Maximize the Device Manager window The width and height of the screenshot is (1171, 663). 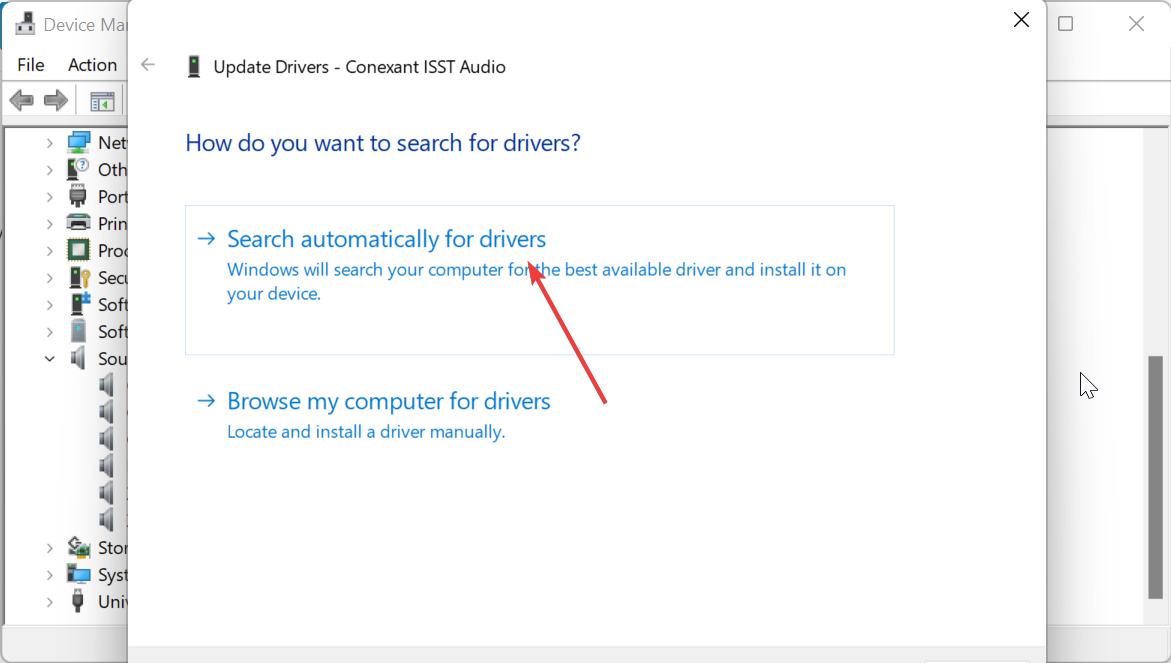point(1066,24)
